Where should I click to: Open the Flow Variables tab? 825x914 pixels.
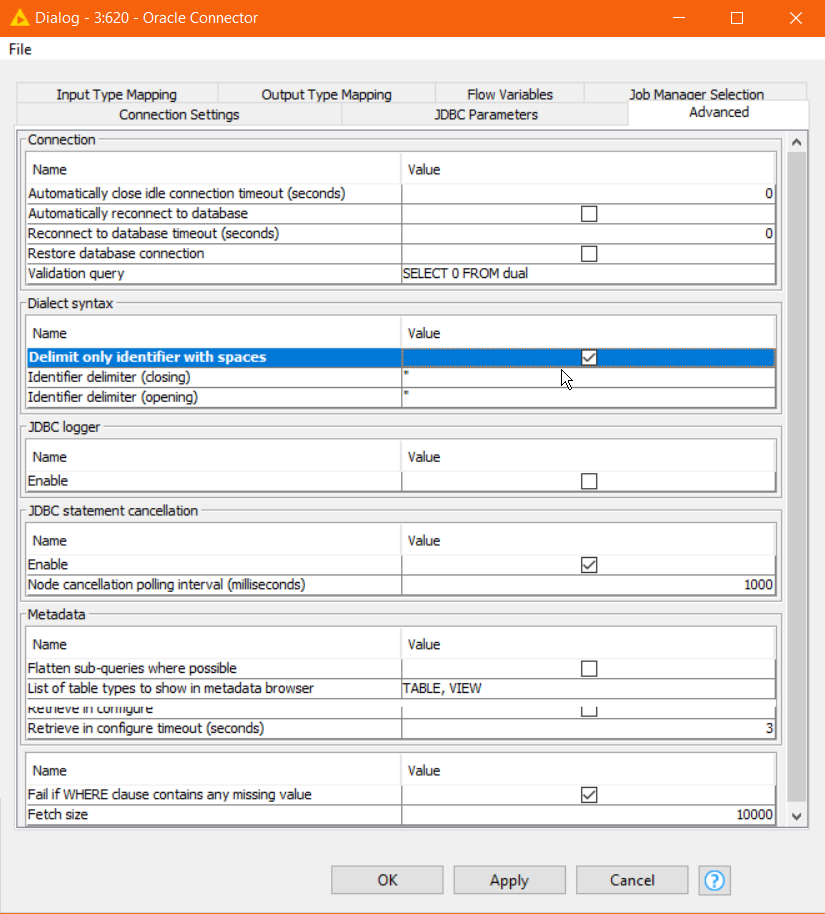pyautogui.click(x=510, y=94)
